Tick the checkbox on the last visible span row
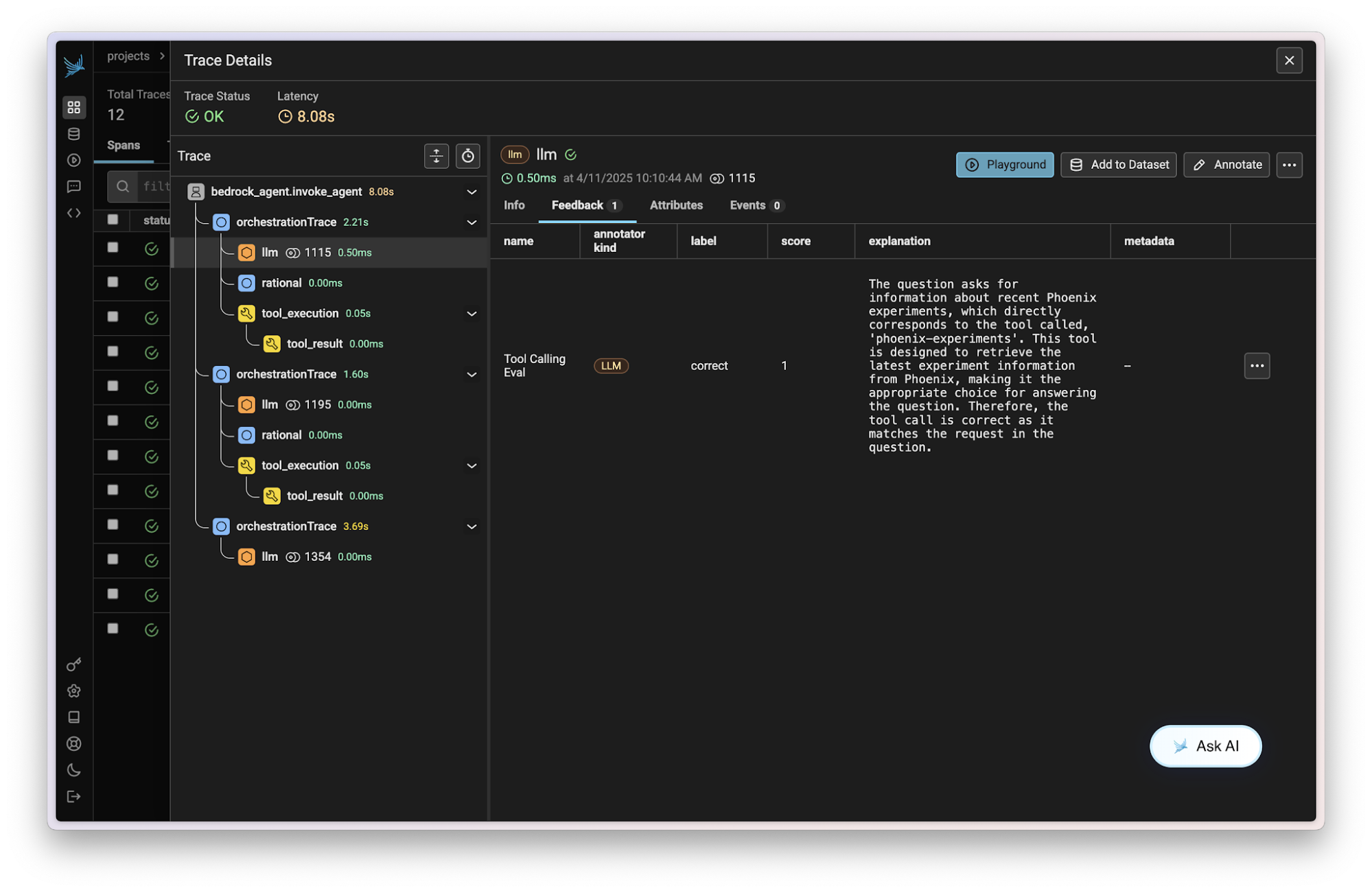This screenshot has height=893, width=1372. pyautogui.click(x=113, y=629)
